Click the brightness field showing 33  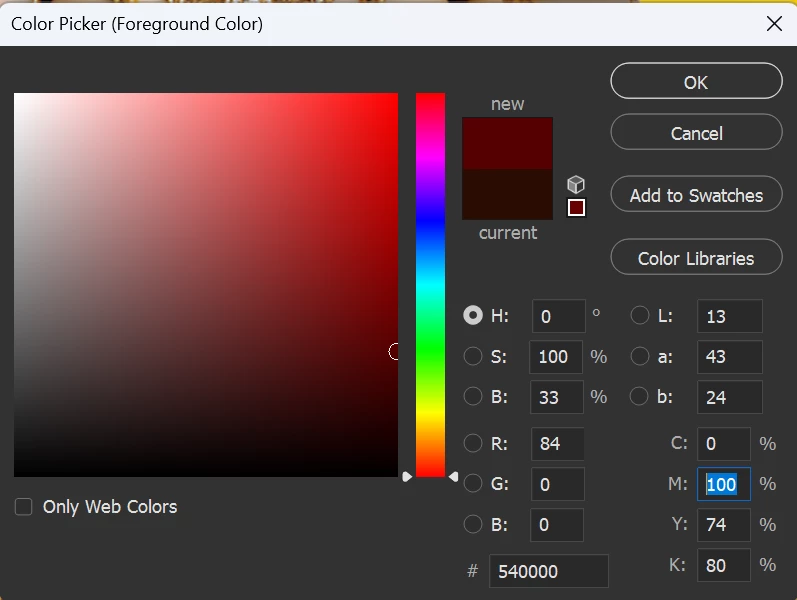(556, 397)
